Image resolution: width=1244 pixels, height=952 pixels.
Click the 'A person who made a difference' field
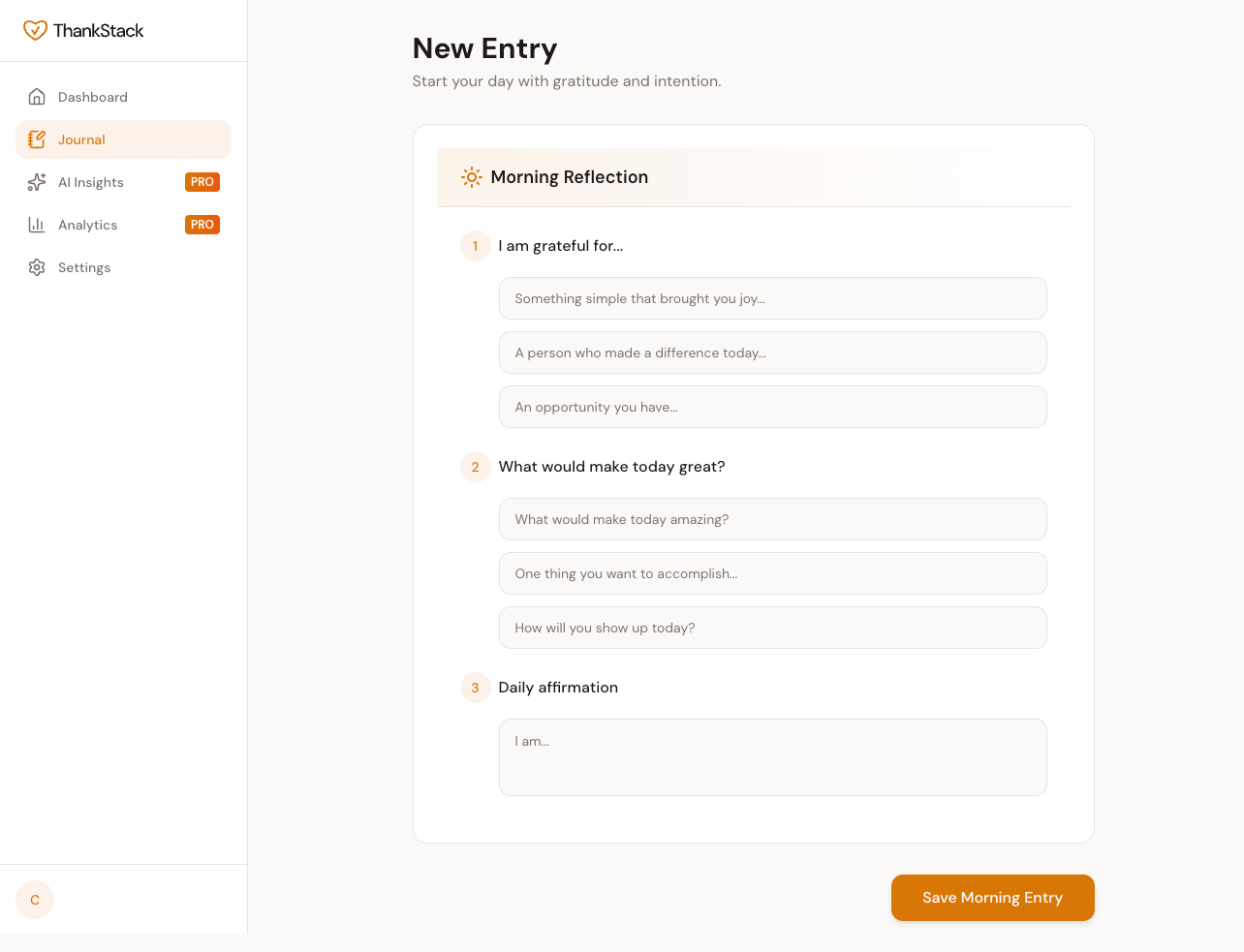(x=772, y=353)
